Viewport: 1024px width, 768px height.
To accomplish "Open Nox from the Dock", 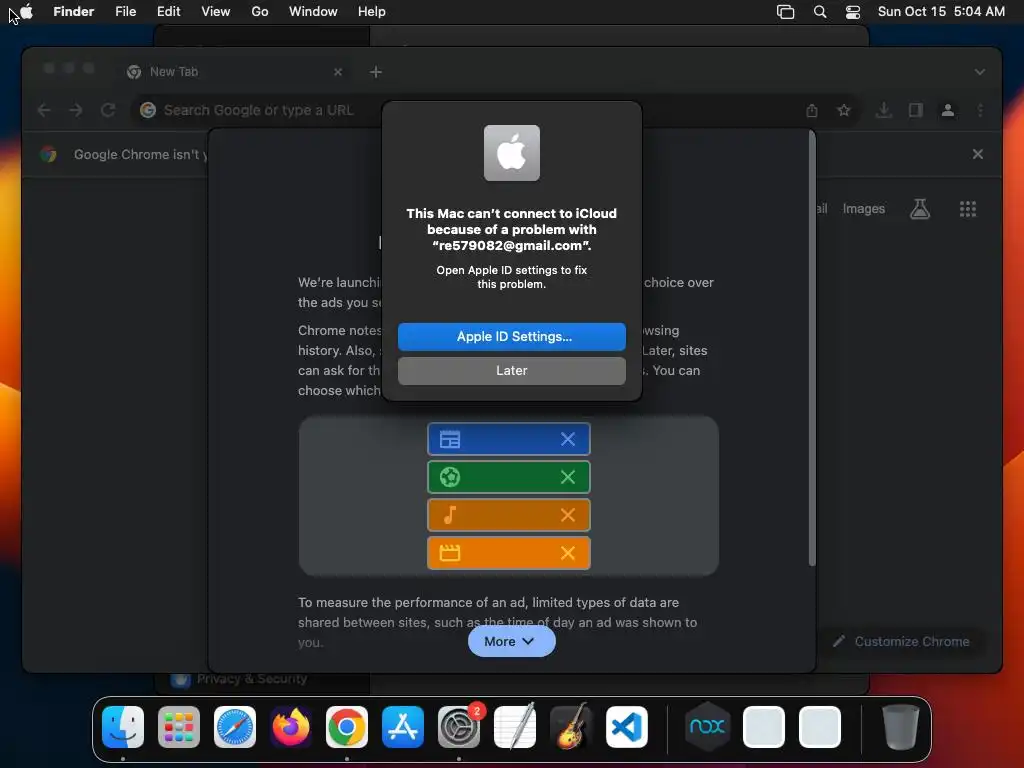I will (708, 727).
